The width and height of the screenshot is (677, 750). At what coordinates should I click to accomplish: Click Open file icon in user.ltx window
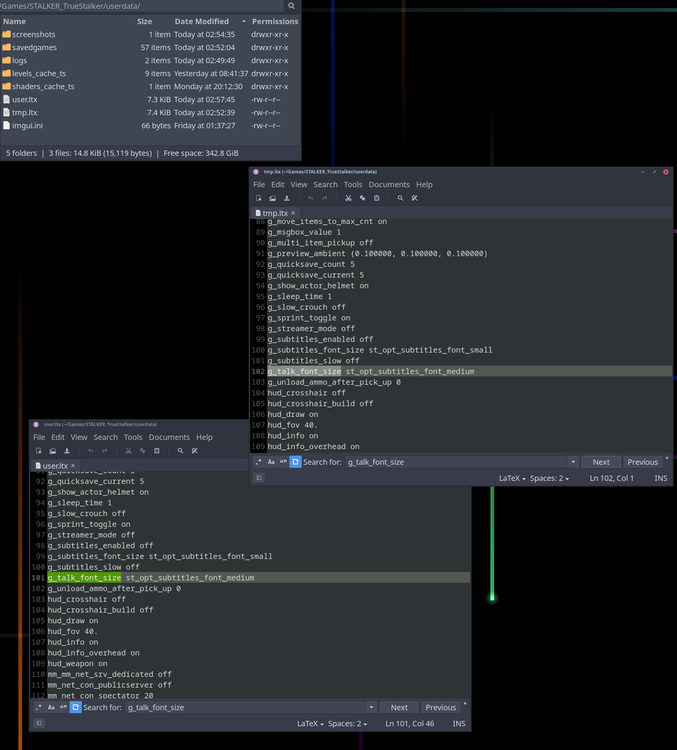click(x=53, y=451)
